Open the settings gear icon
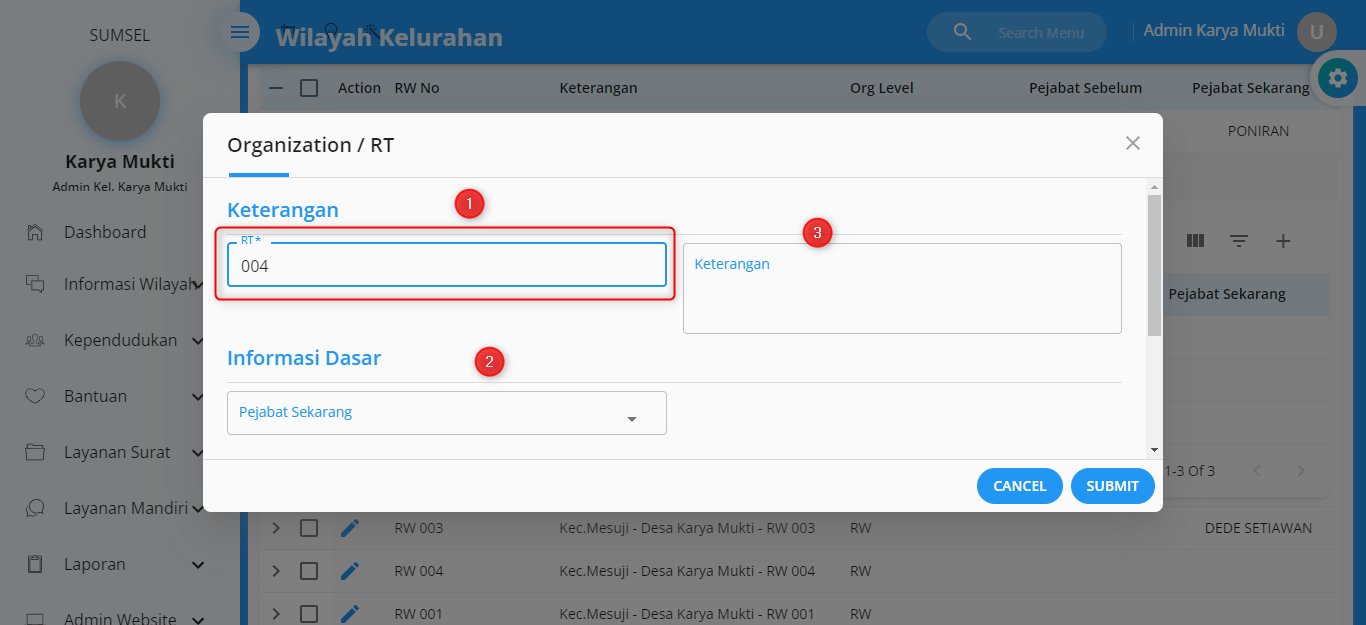Viewport: 1366px width, 625px height. coord(1337,78)
